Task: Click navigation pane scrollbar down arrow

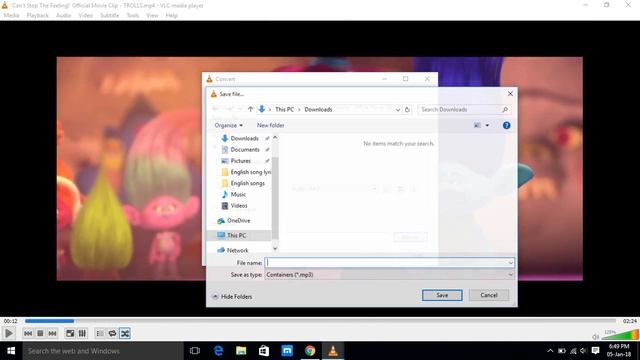Action: pyautogui.click(x=275, y=248)
